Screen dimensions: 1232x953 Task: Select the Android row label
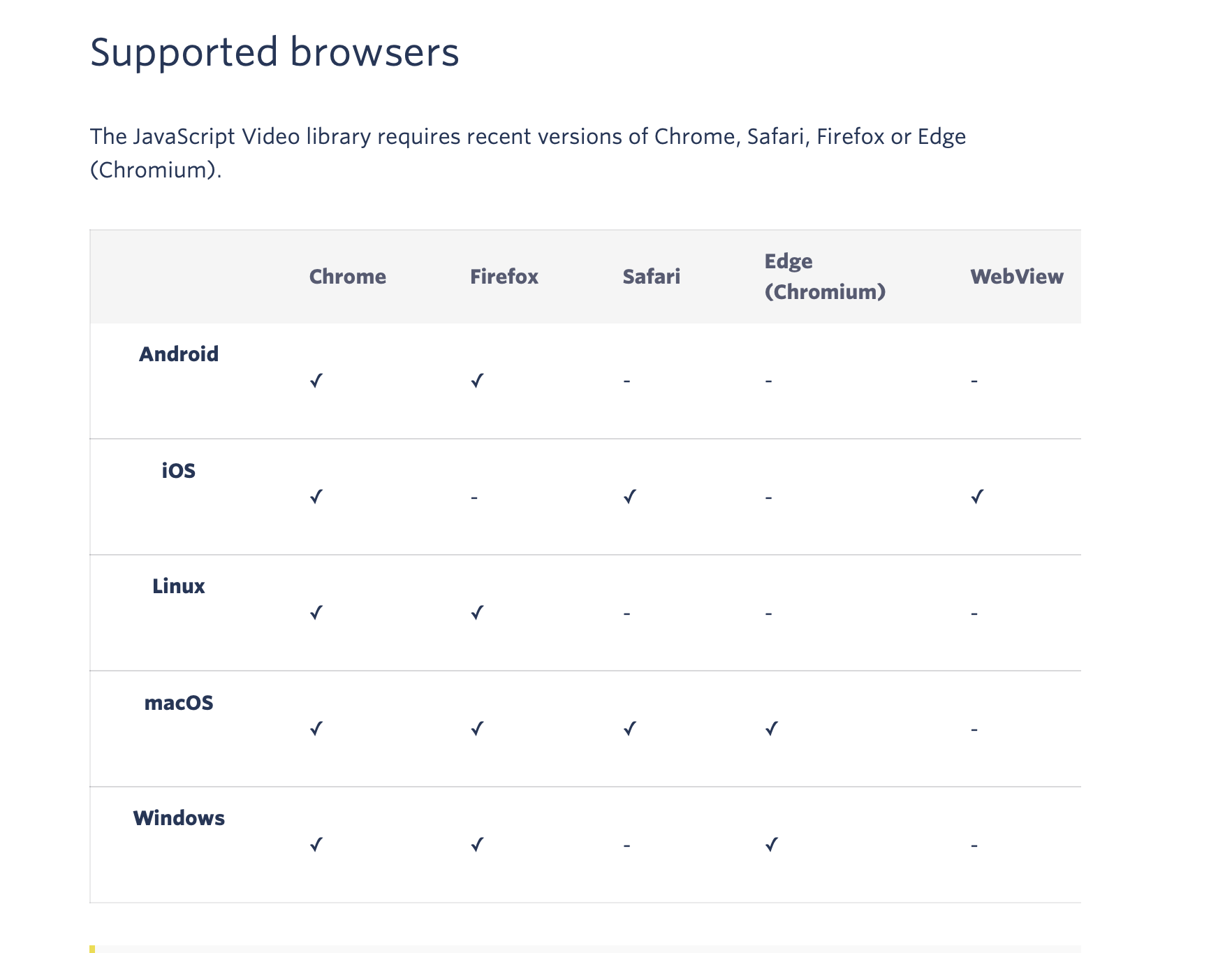click(179, 354)
